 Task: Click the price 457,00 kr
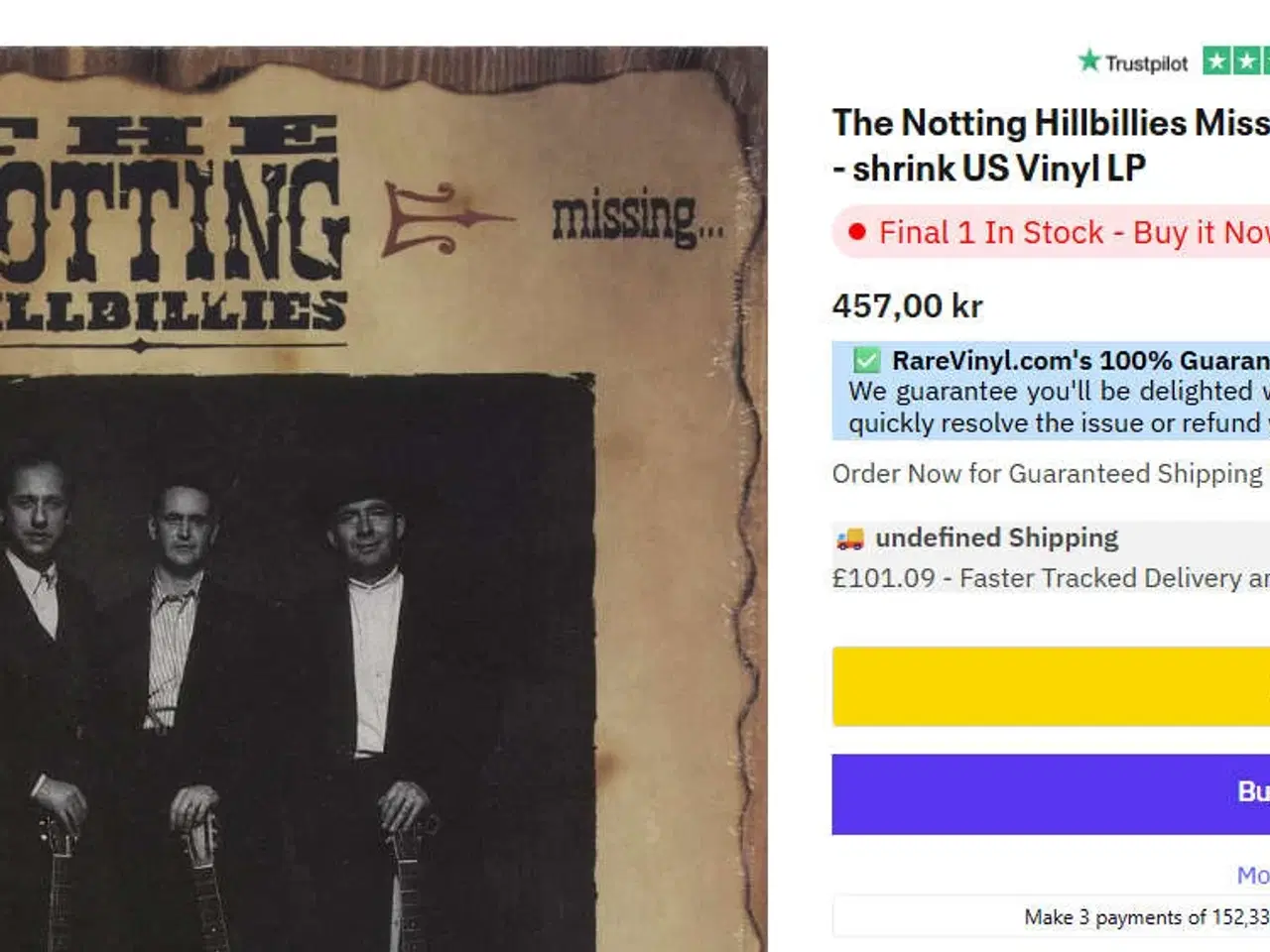coord(906,306)
